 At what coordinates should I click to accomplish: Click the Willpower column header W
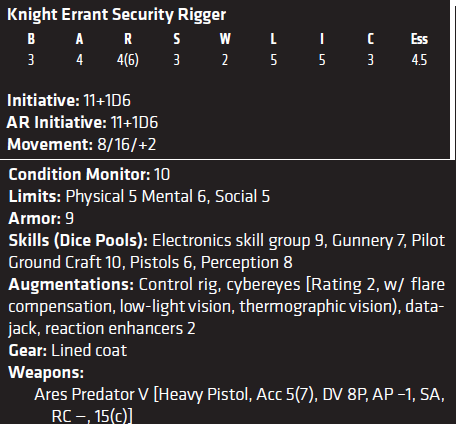(x=225, y=39)
